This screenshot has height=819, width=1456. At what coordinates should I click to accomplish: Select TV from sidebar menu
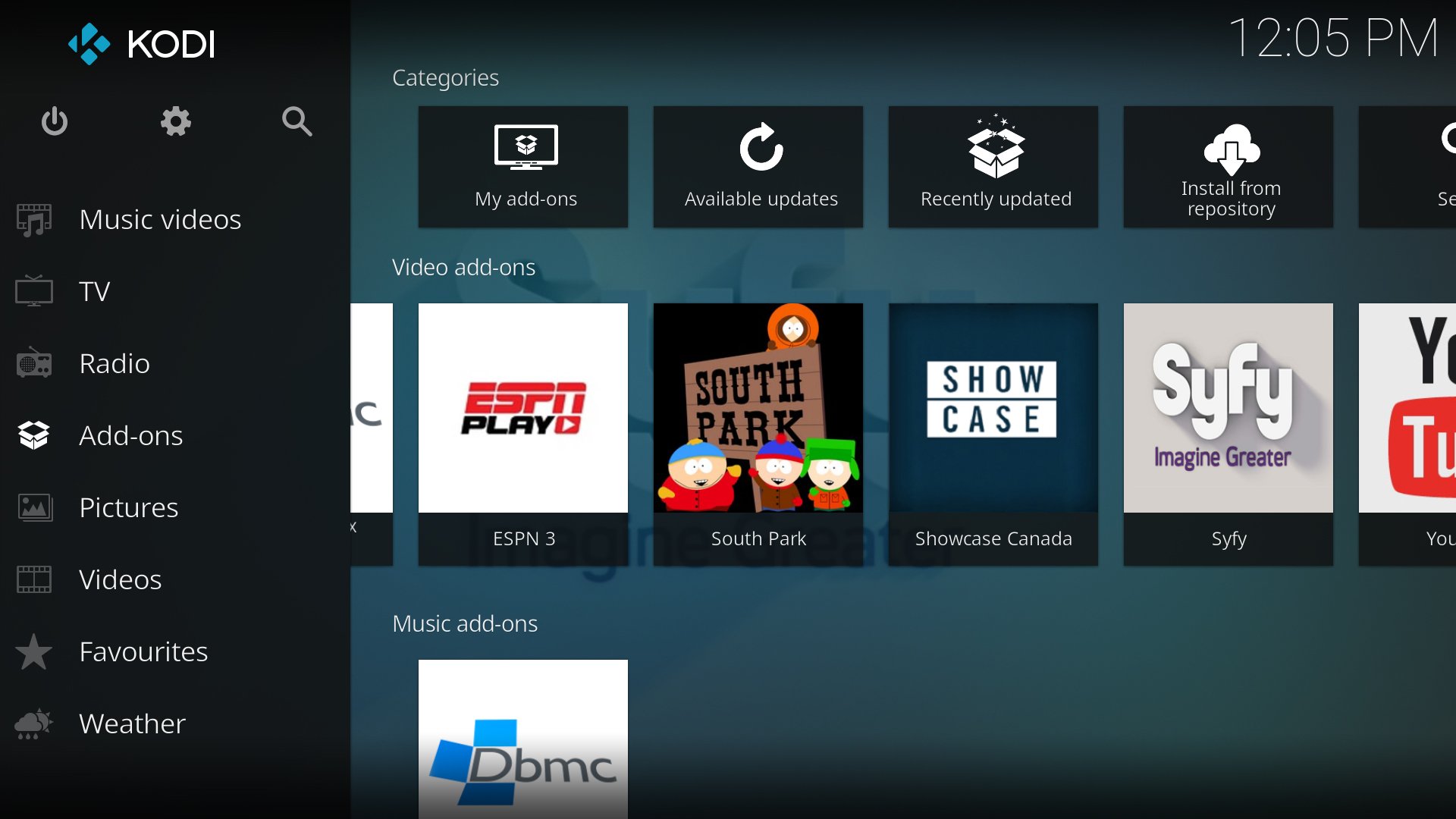click(94, 291)
